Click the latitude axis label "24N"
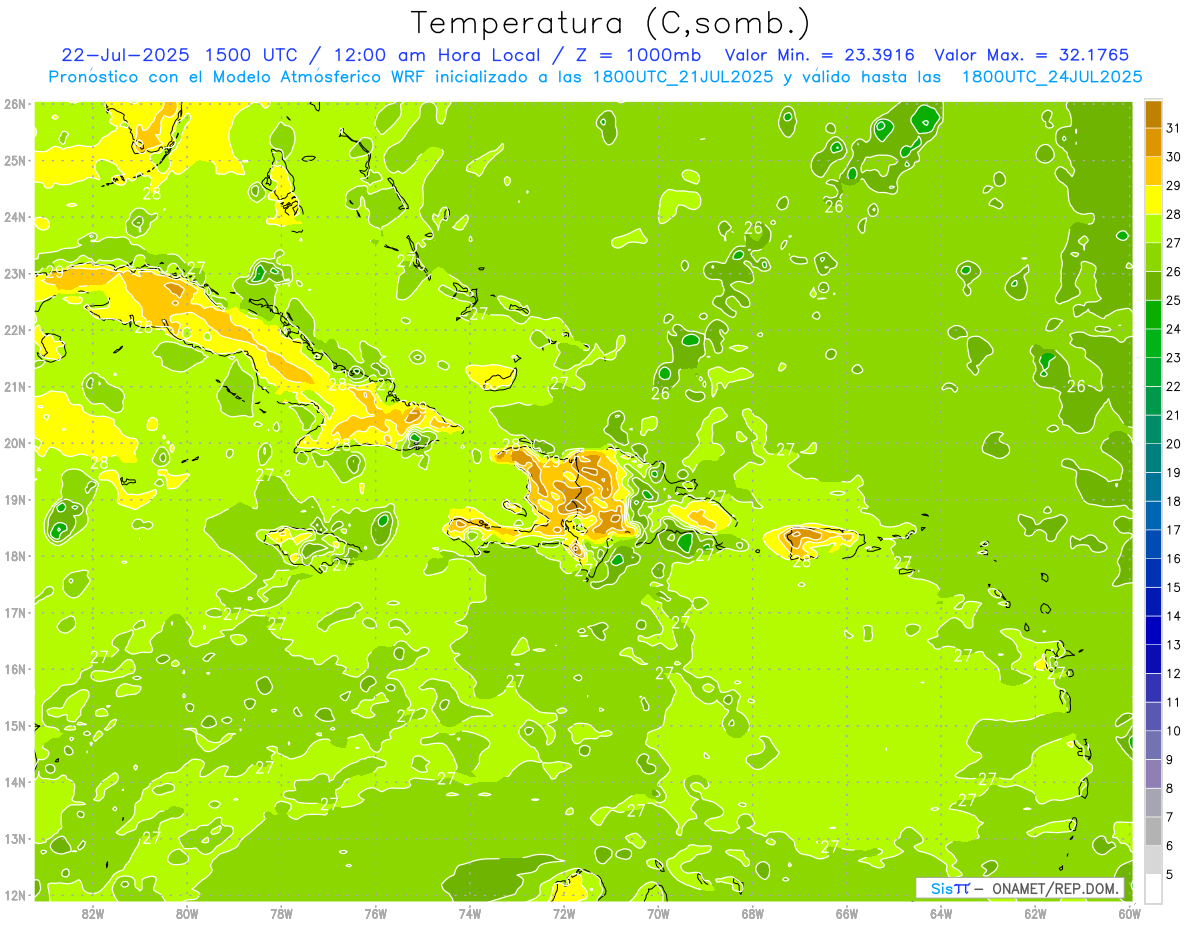The image size is (1200, 927). [x=15, y=217]
